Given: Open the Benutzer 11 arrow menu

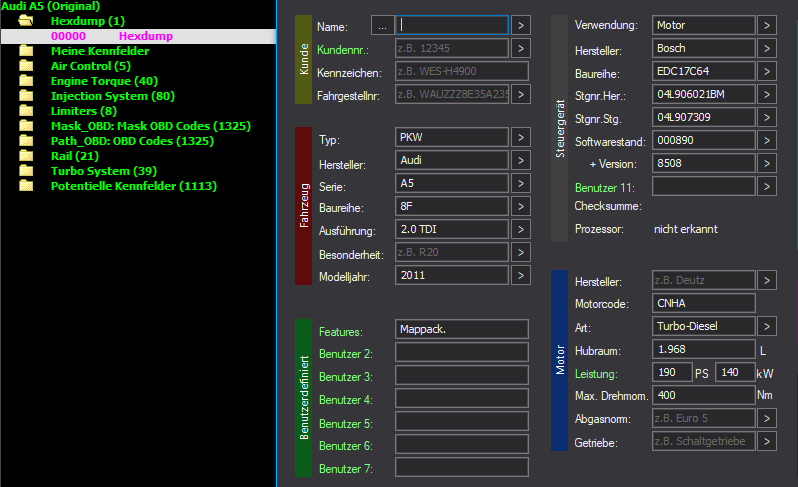Looking at the screenshot, I should coord(767,186).
